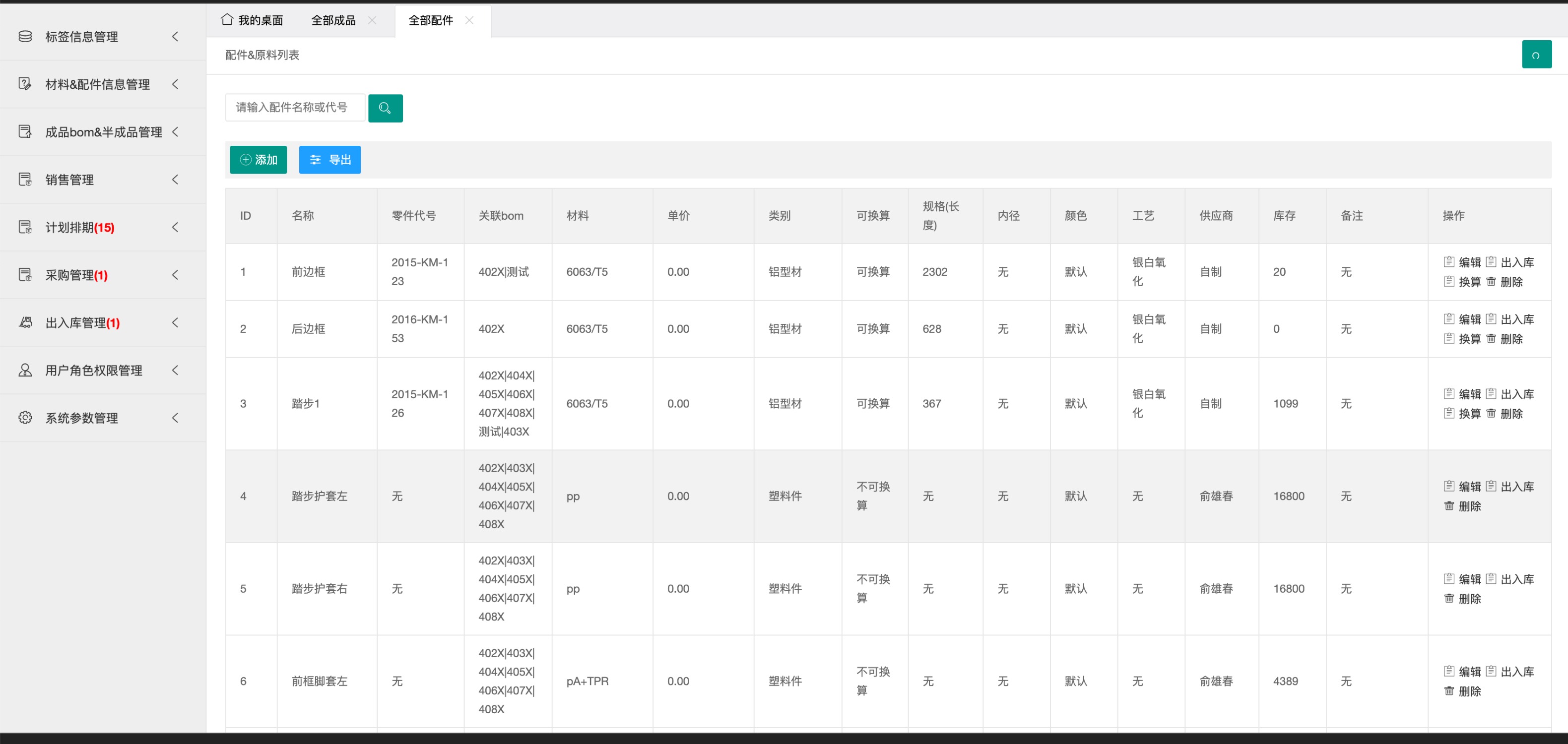Delete the 前框脚套左 row
The height and width of the screenshot is (744, 1568).
[1462, 690]
